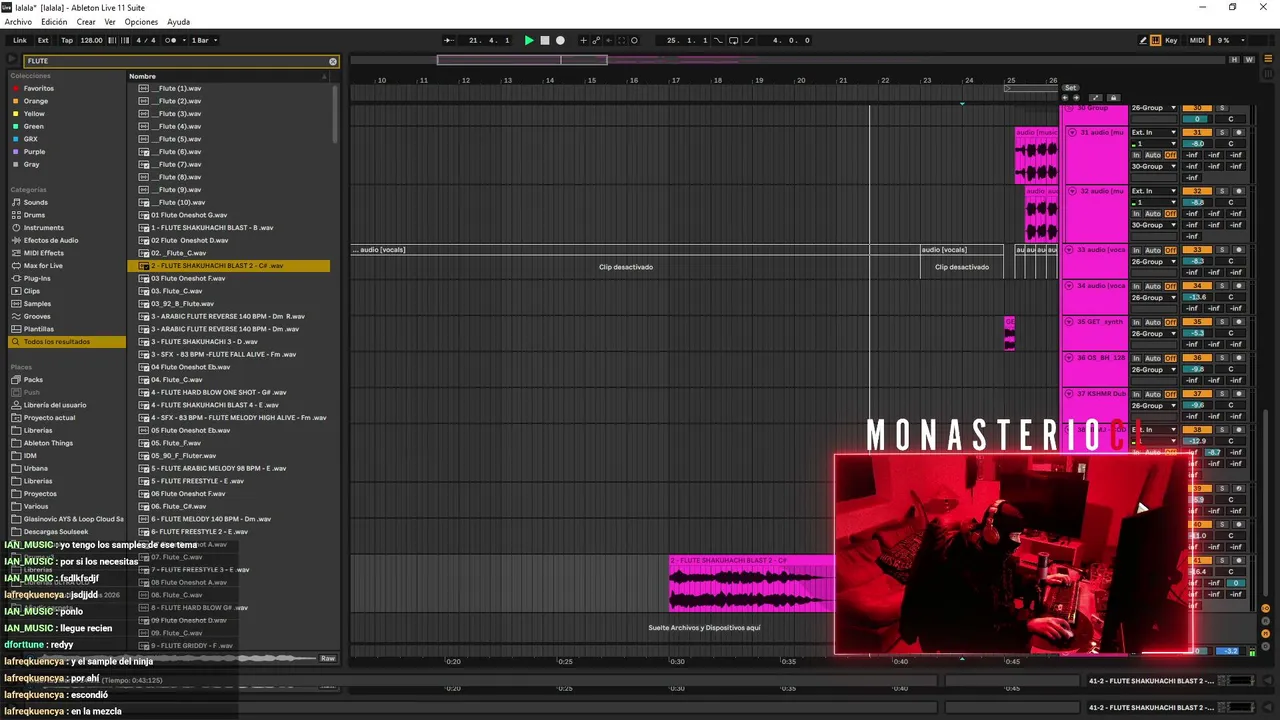Screen dimensions: 1280x720
Task: Open track 32 Ext. In input dropdown
Action: [x=1154, y=191]
